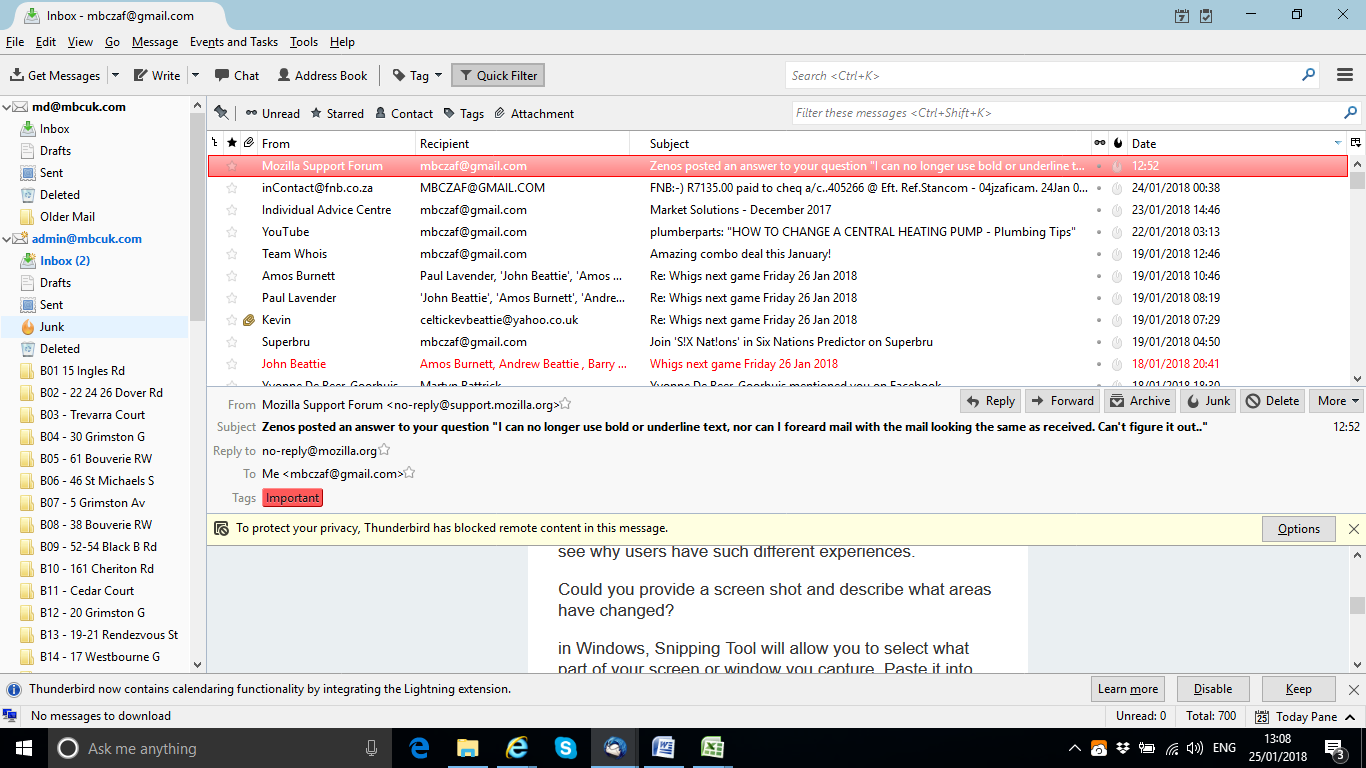
Task: Open Inbox (2) under admin@mbcuk.com
Action: click(65, 261)
